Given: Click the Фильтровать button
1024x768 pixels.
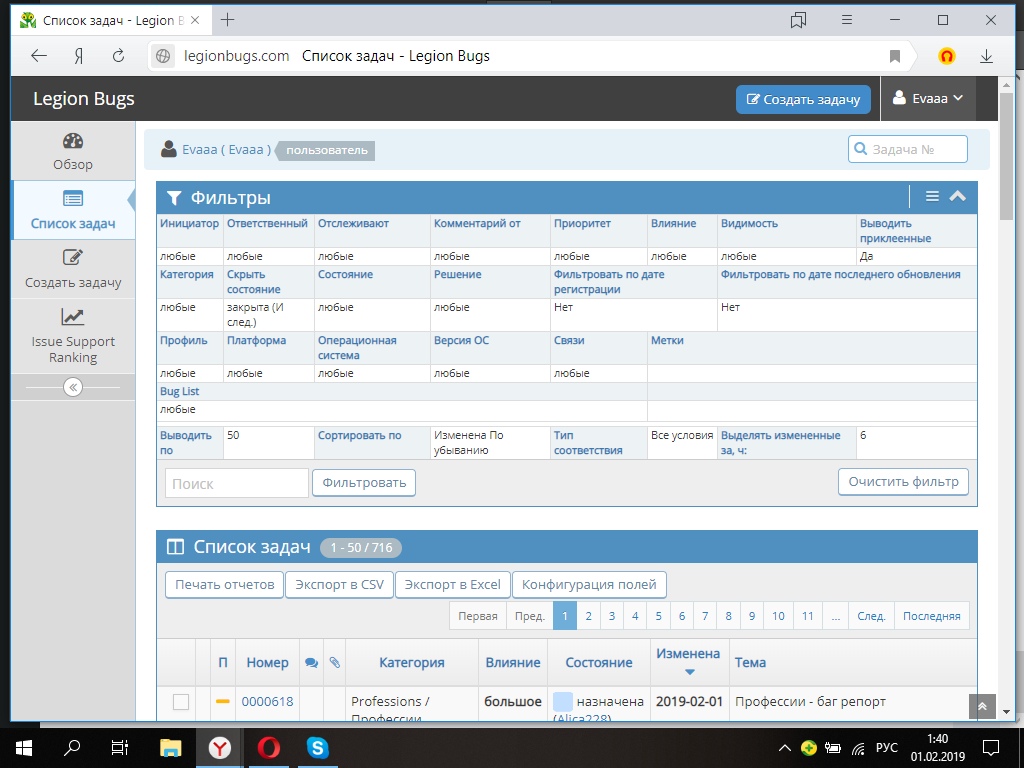Looking at the screenshot, I should click(x=364, y=483).
